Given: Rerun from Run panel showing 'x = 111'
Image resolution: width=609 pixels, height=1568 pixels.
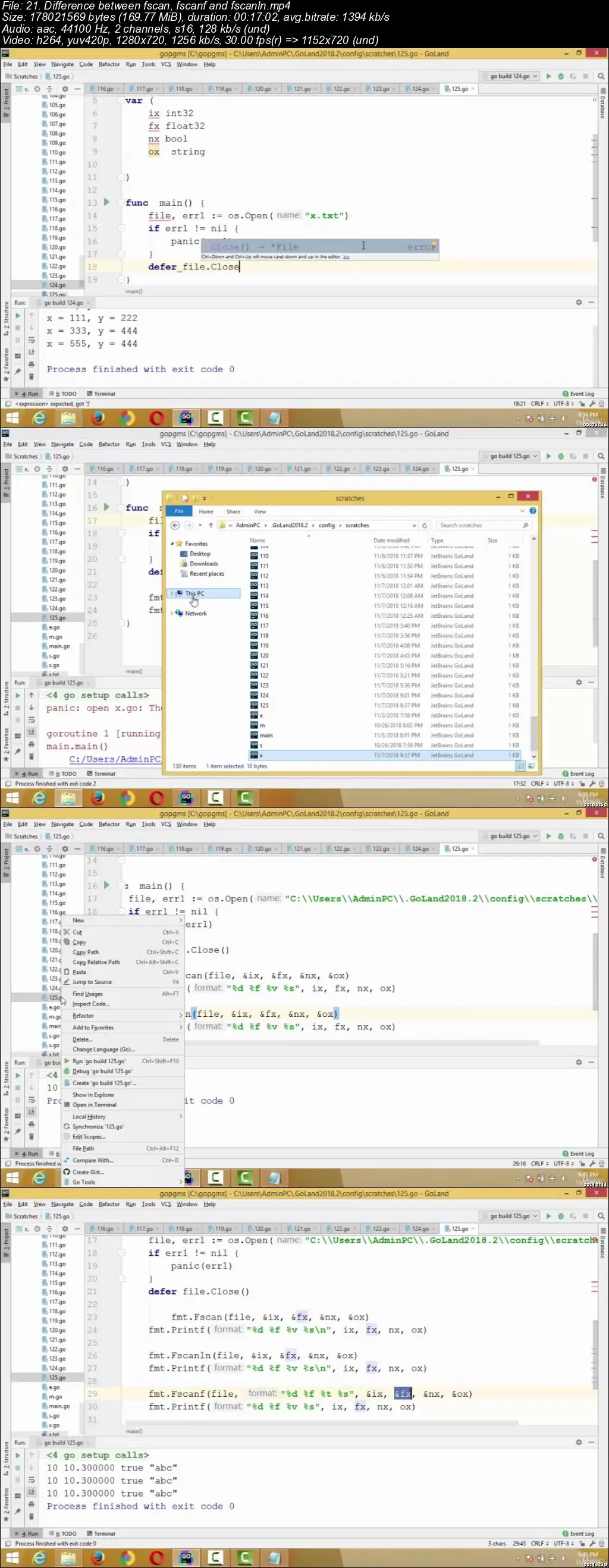Looking at the screenshot, I should point(18,315).
